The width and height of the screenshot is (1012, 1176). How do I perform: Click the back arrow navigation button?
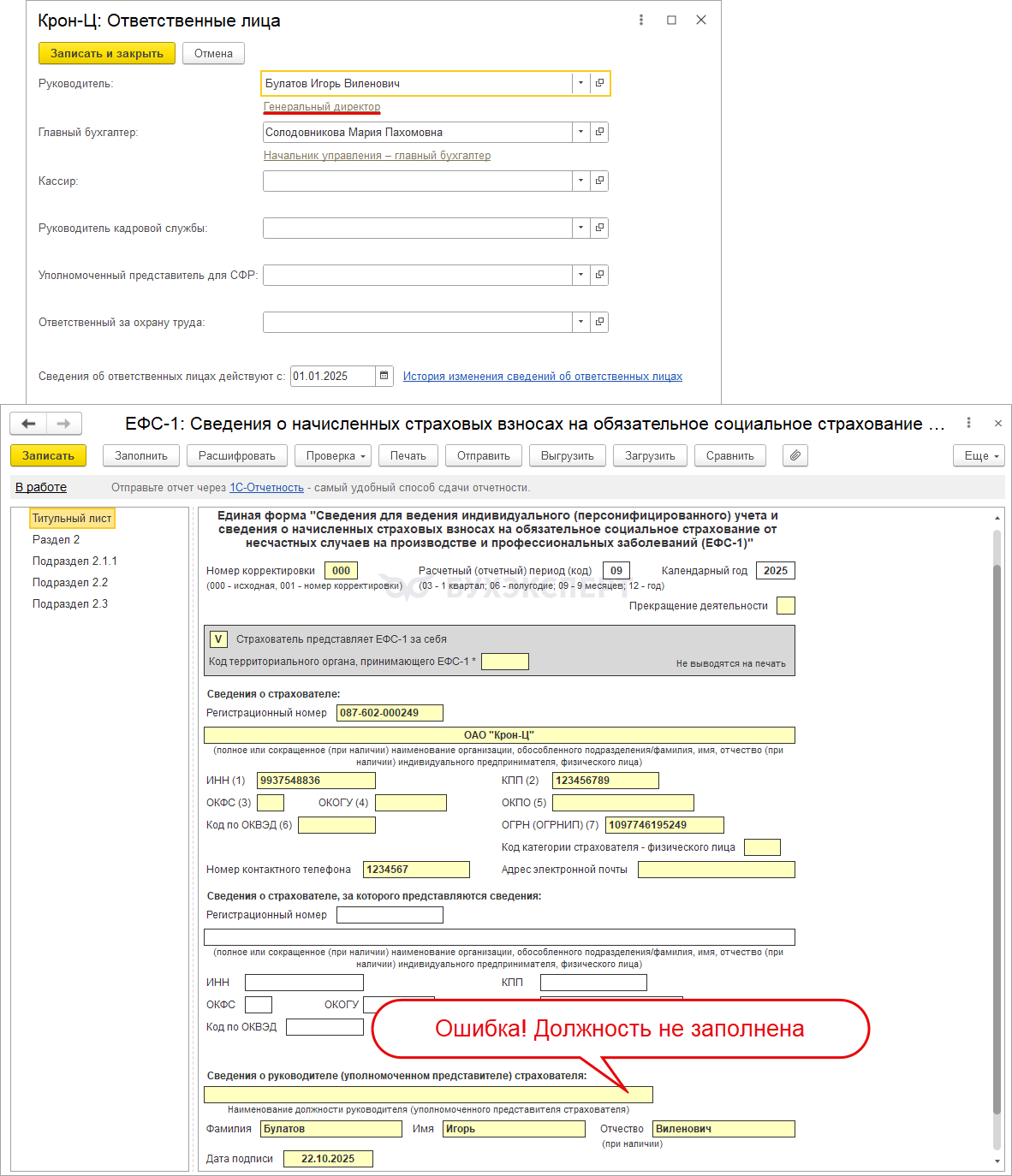click(28, 424)
